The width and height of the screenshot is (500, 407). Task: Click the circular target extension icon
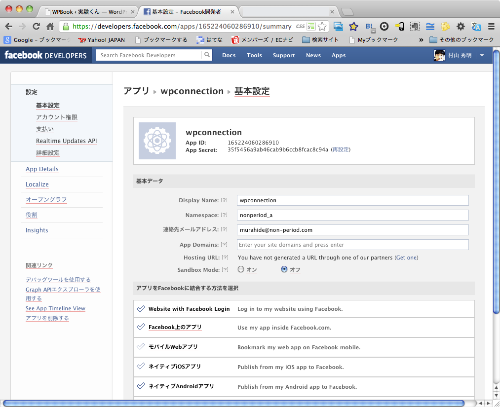pos(384,26)
